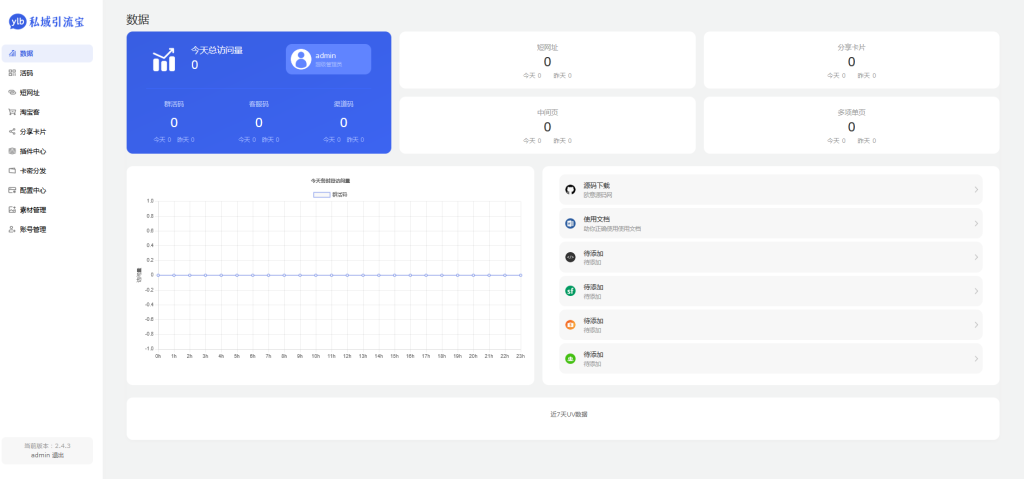The image size is (1024, 479).
Task: Click the orange circular icon in links list
Action: click(570, 325)
